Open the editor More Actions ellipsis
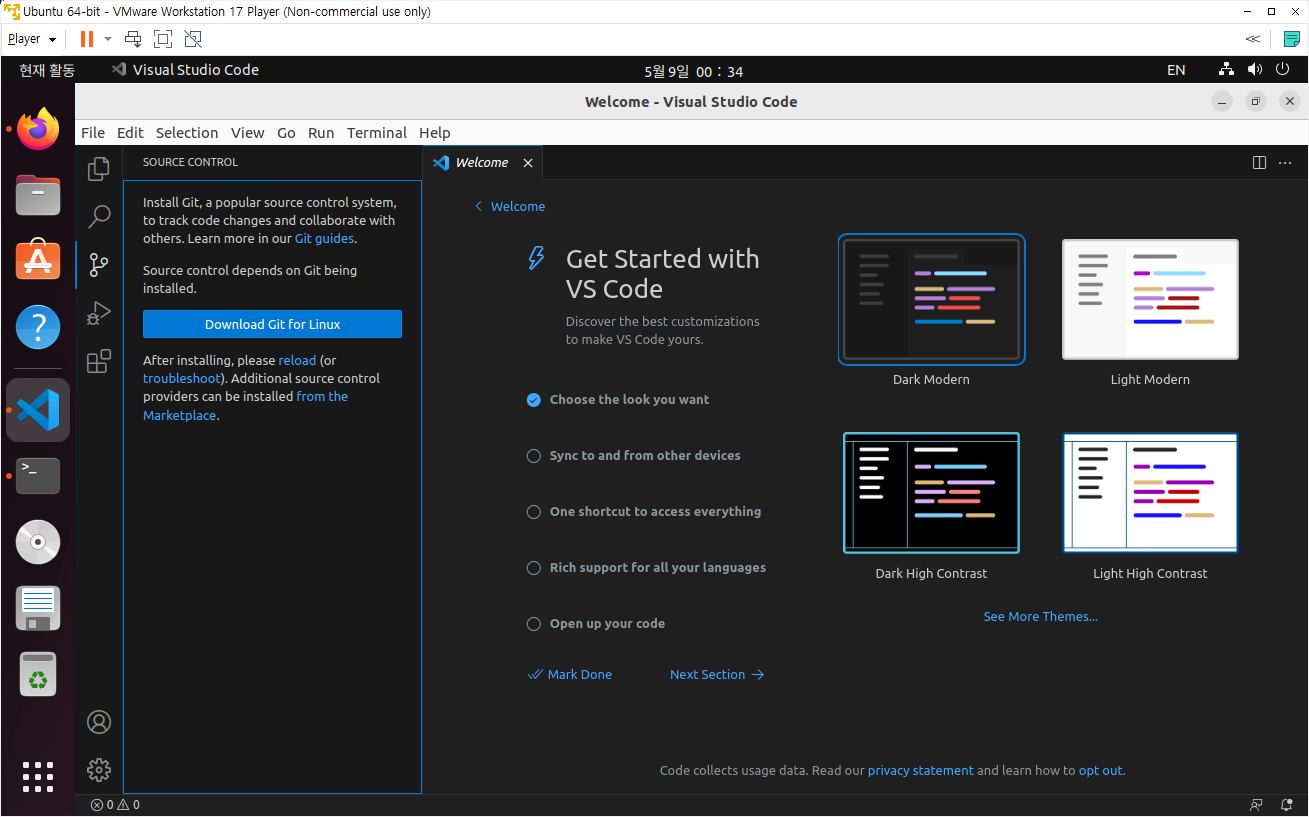 click(x=1285, y=163)
